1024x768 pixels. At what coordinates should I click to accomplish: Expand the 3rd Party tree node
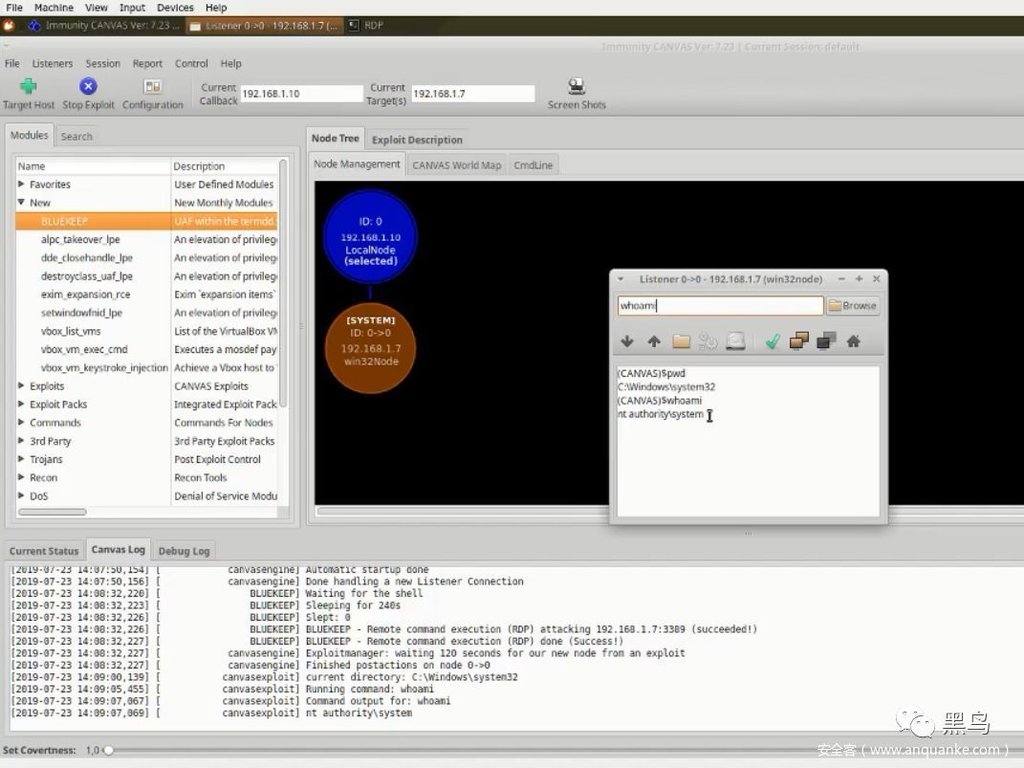pos(22,441)
